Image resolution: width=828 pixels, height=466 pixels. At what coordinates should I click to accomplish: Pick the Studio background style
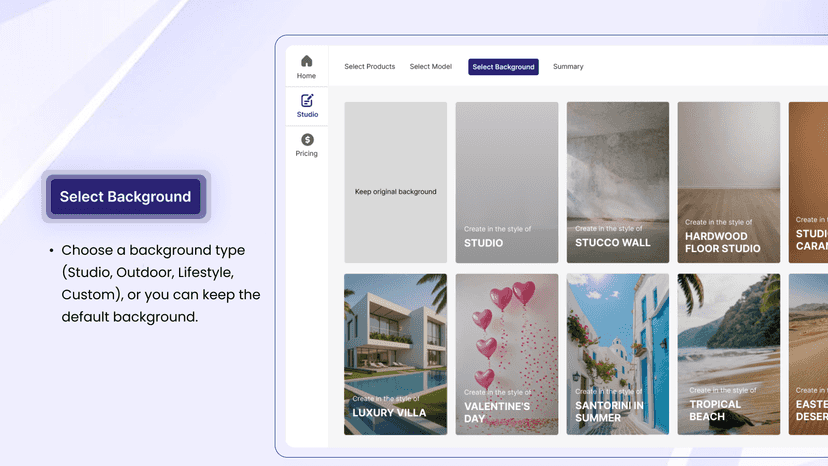pyautogui.click(x=507, y=182)
